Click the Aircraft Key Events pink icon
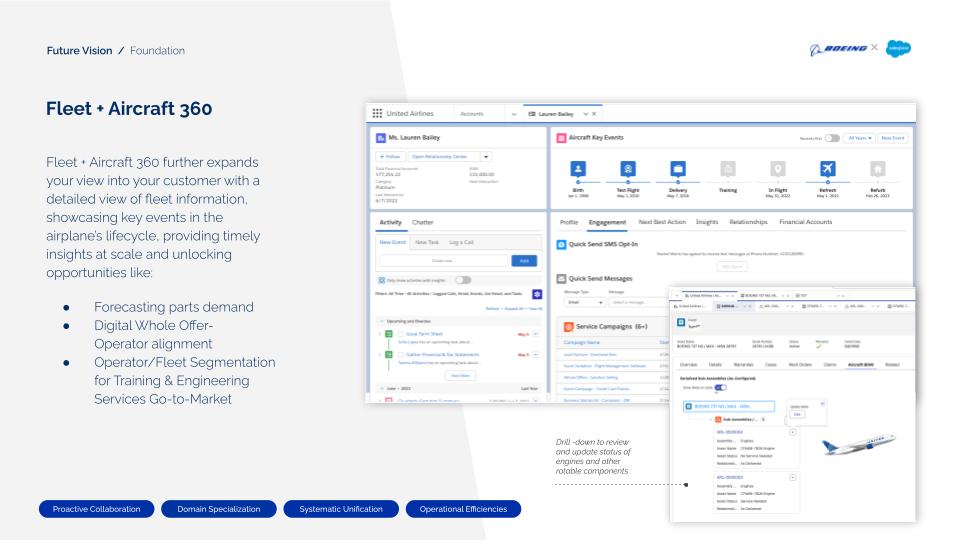The width and height of the screenshot is (960, 540). [561, 138]
